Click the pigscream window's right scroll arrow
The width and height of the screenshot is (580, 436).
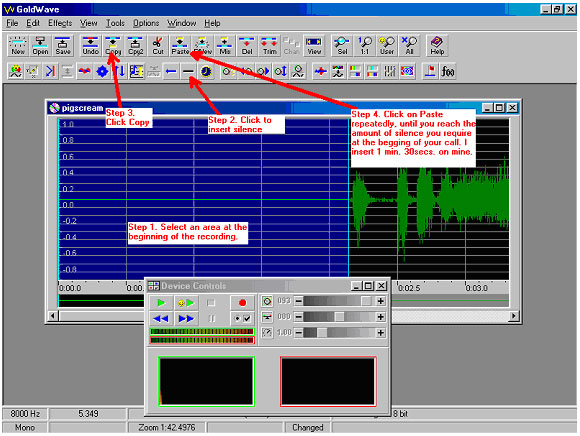(513, 316)
